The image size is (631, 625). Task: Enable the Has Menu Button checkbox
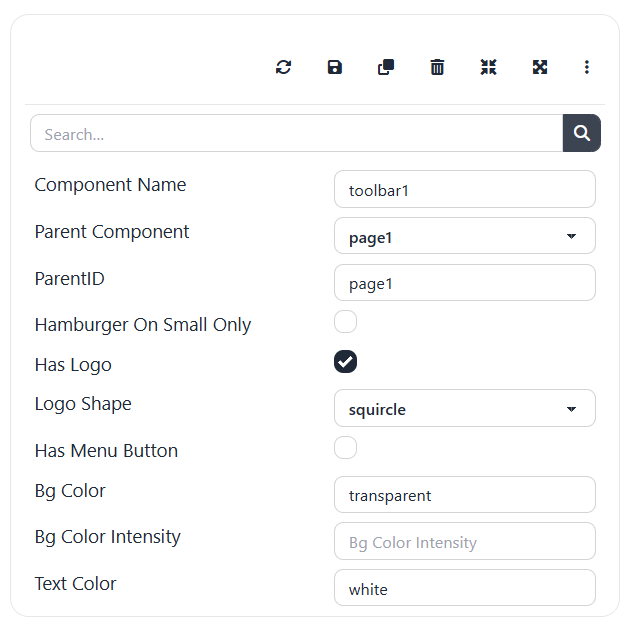[345, 447]
